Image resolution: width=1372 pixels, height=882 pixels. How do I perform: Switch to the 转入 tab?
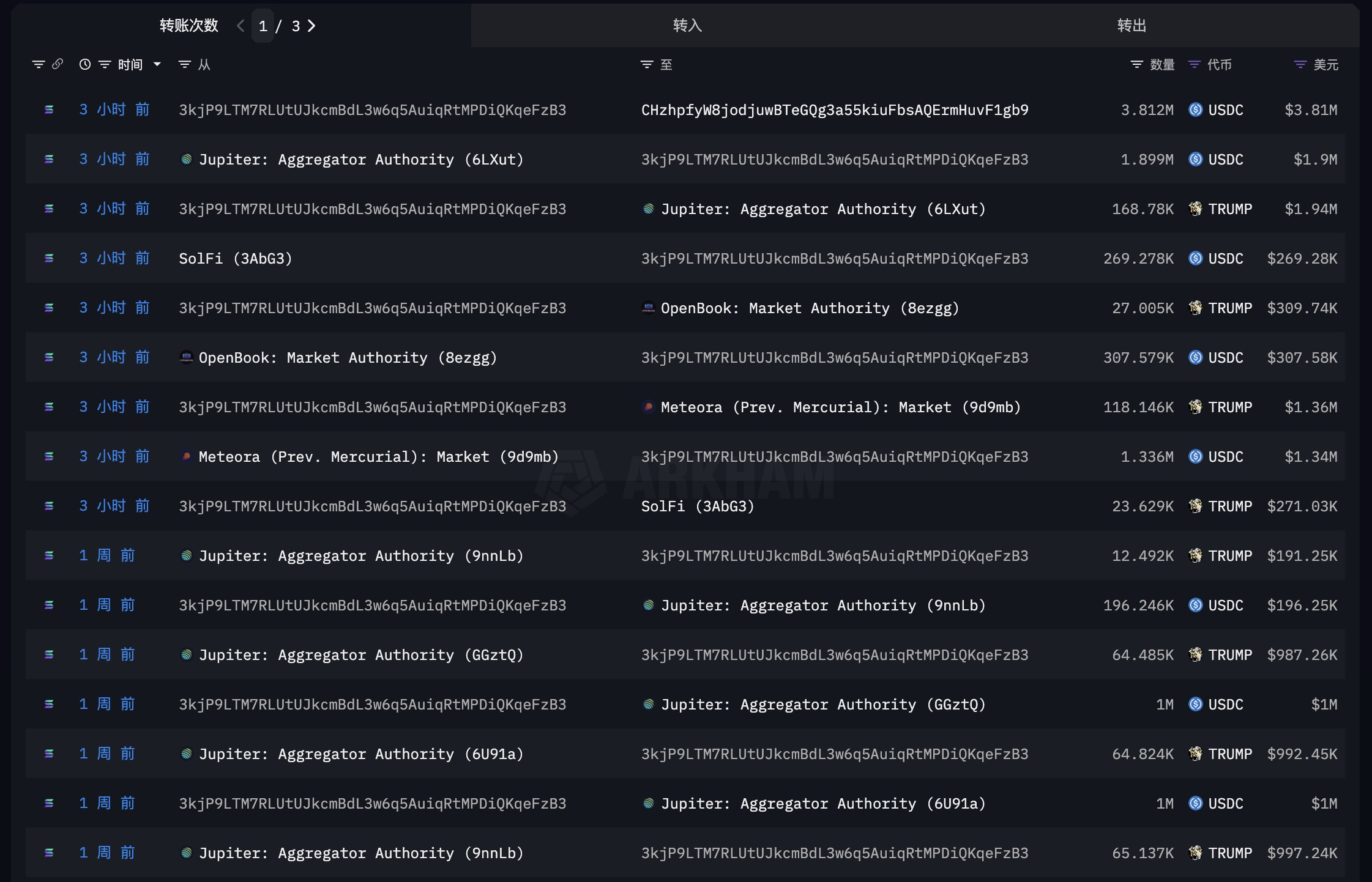click(687, 26)
